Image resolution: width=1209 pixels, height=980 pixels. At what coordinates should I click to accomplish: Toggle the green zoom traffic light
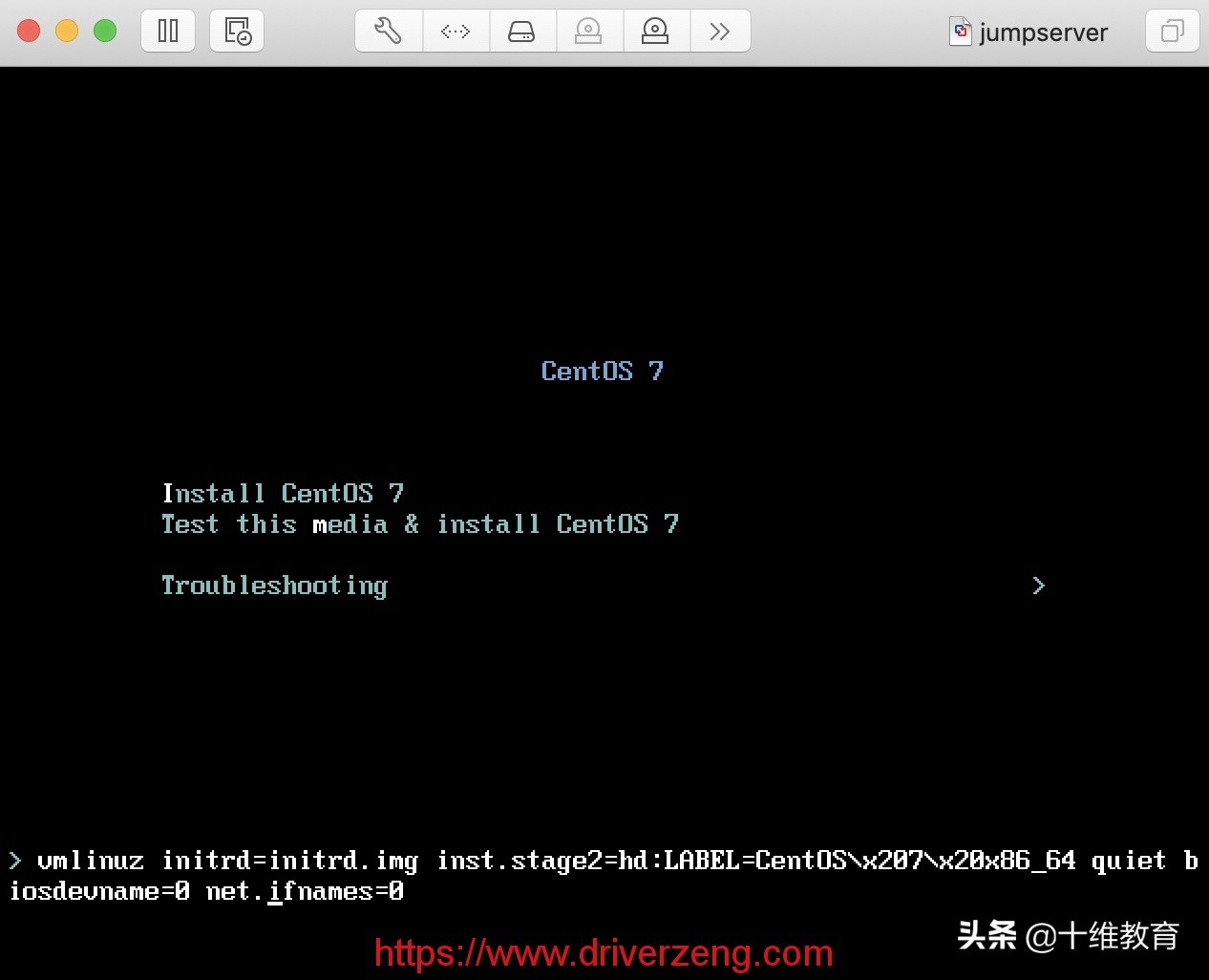pyautogui.click(x=105, y=30)
